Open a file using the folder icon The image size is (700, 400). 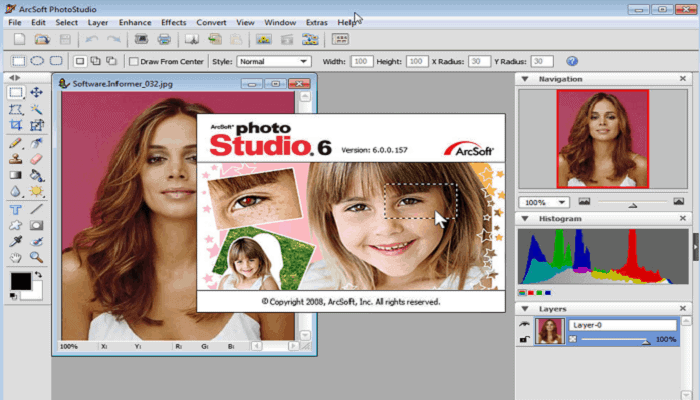(x=42, y=39)
